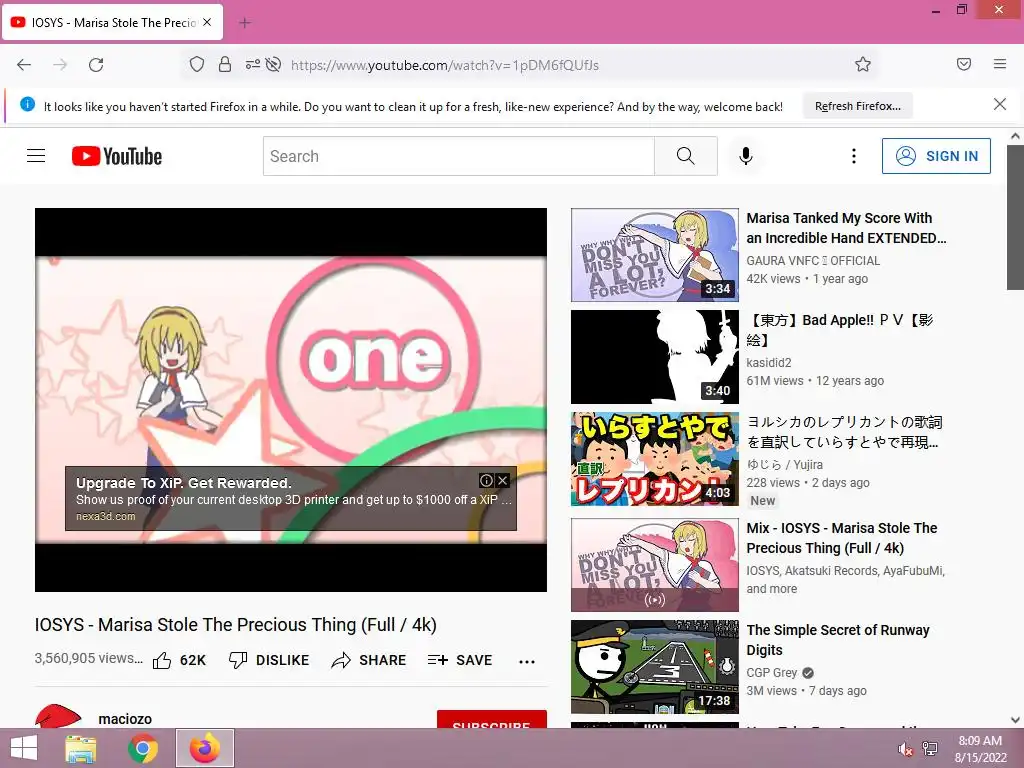
Task: Open the Bad Apple!! PV thumbnail
Action: [654, 357]
